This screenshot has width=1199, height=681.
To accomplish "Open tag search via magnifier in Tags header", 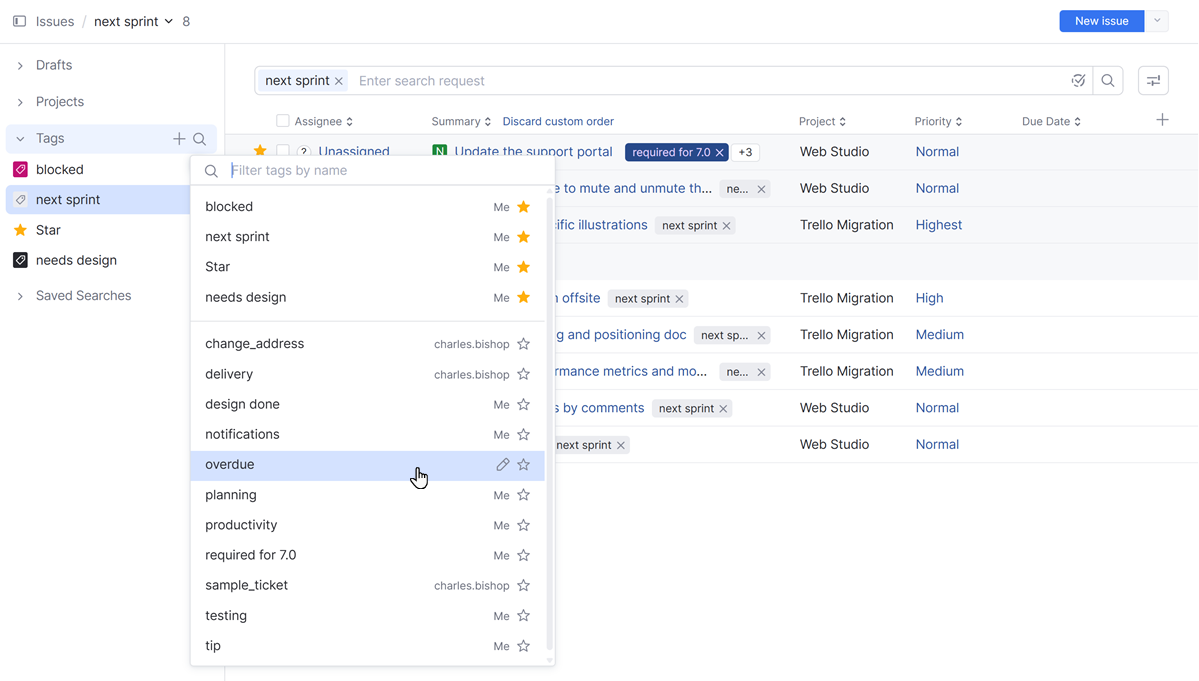I will (200, 138).
